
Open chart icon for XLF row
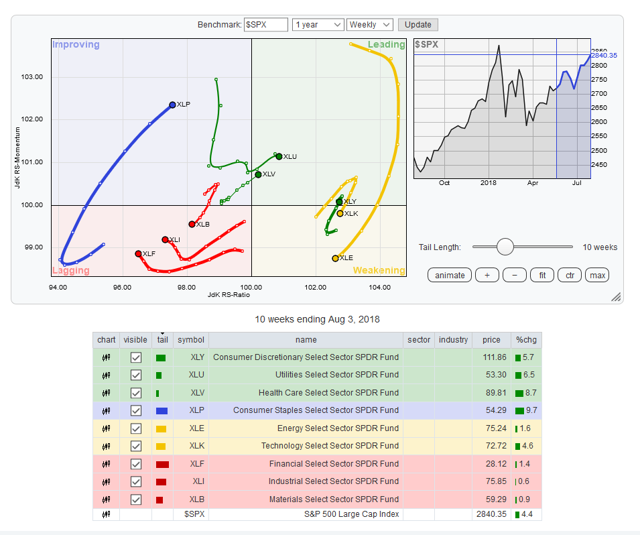(x=106, y=464)
